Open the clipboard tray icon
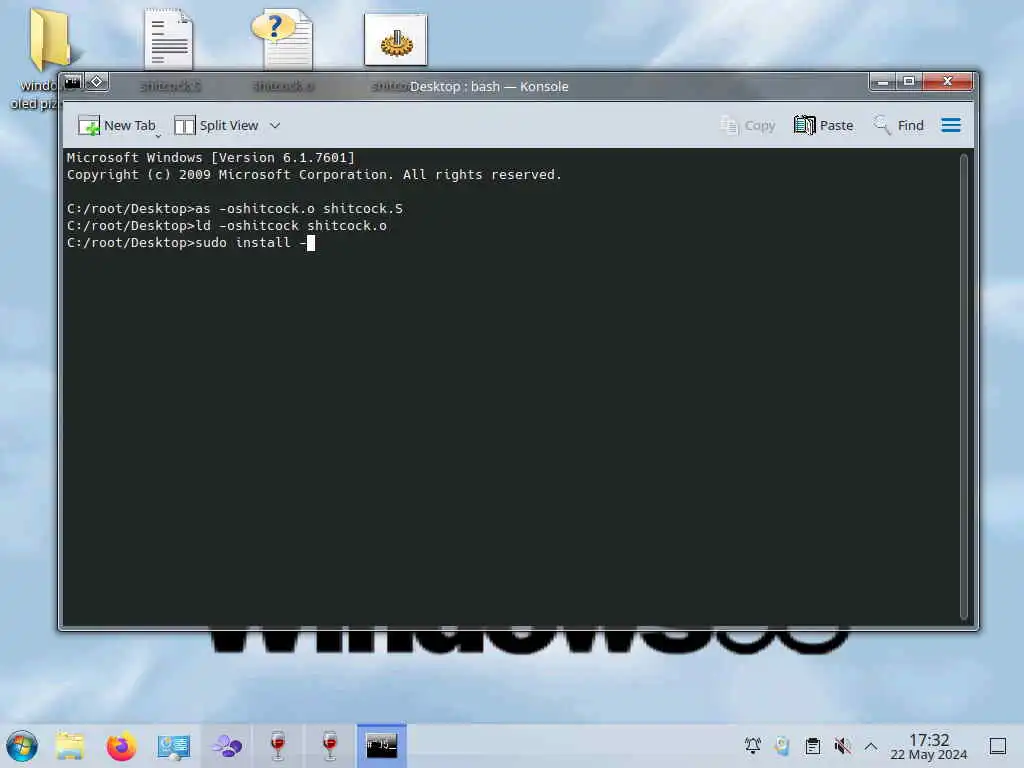The width and height of the screenshot is (1024, 768). pos(812,746)
